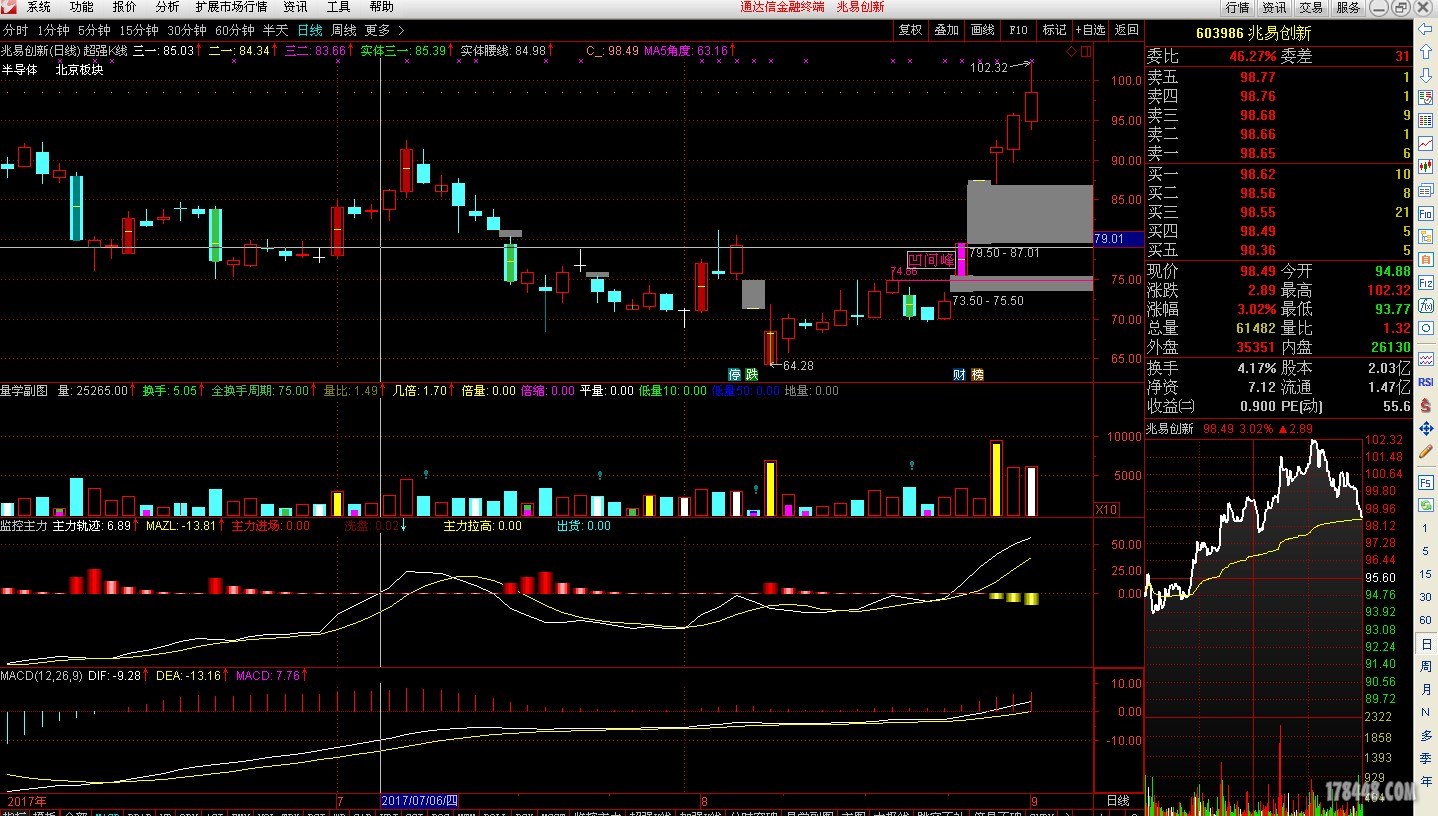The image size is (1438, 816).
Task: Click the 榜 marker below the candlesticks
Action: [977, 375]
